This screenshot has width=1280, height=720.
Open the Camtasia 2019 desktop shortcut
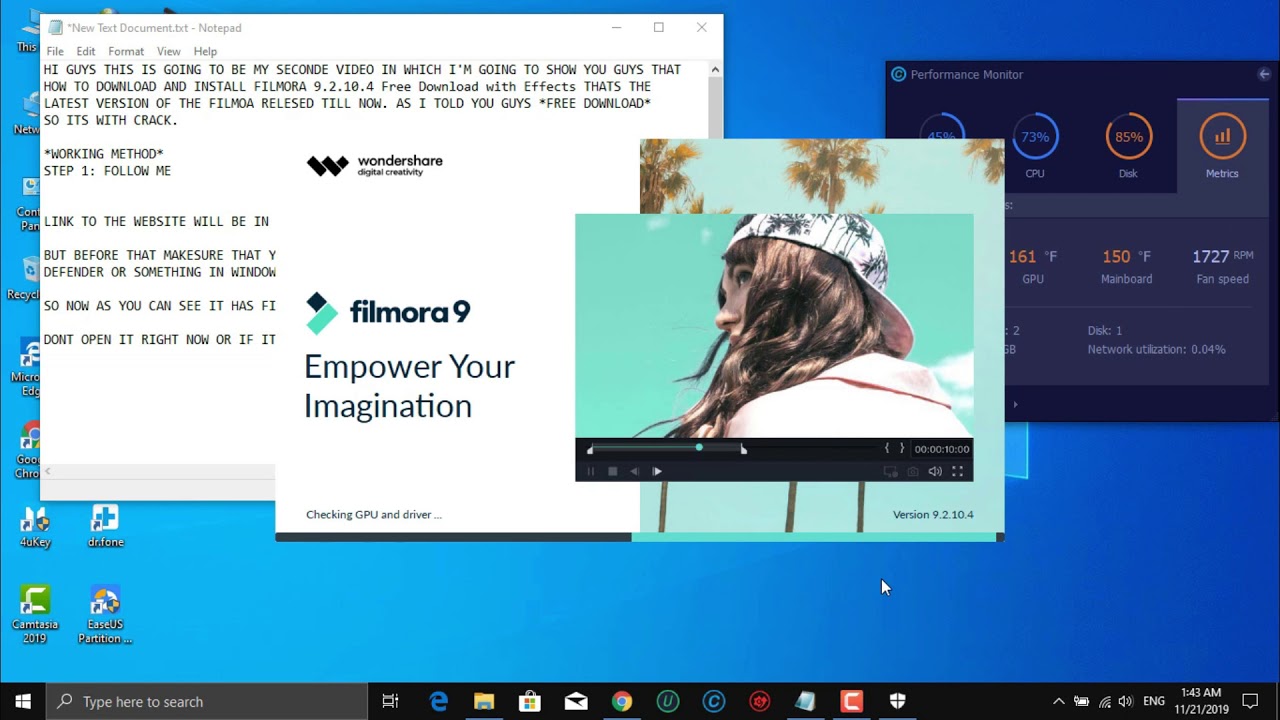35,614
